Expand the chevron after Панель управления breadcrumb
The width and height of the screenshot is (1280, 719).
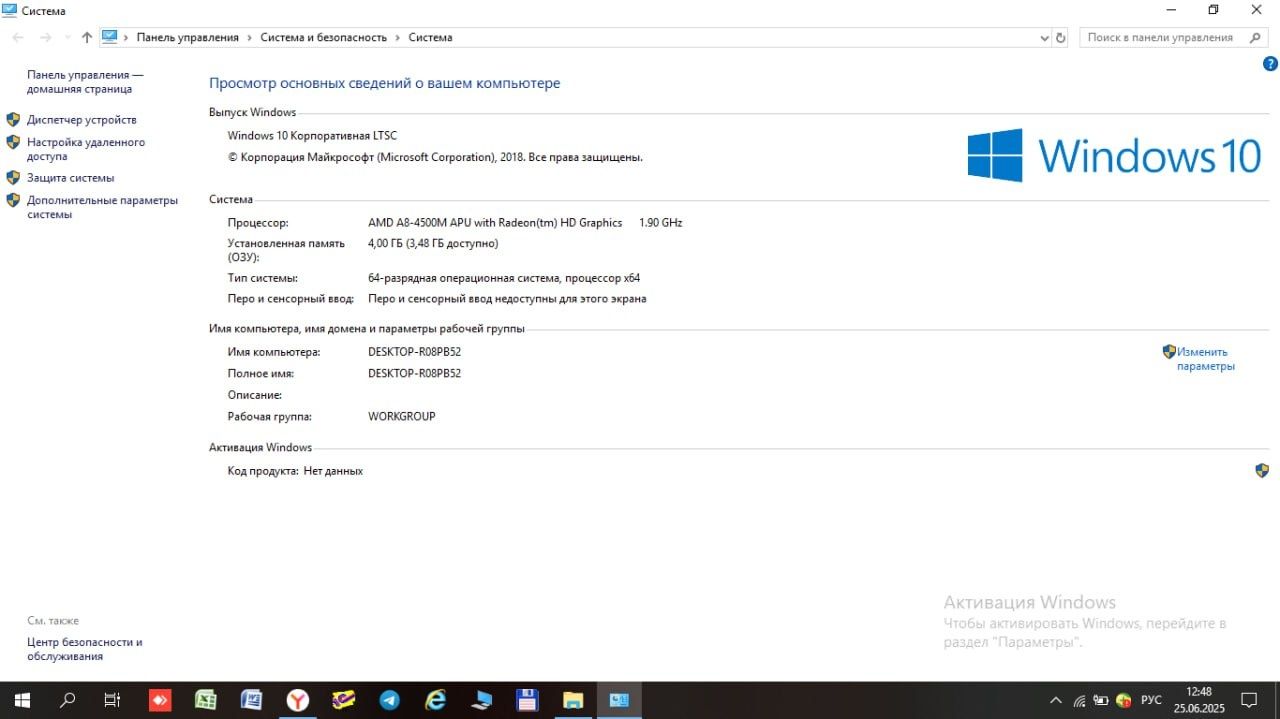point(250,37)
